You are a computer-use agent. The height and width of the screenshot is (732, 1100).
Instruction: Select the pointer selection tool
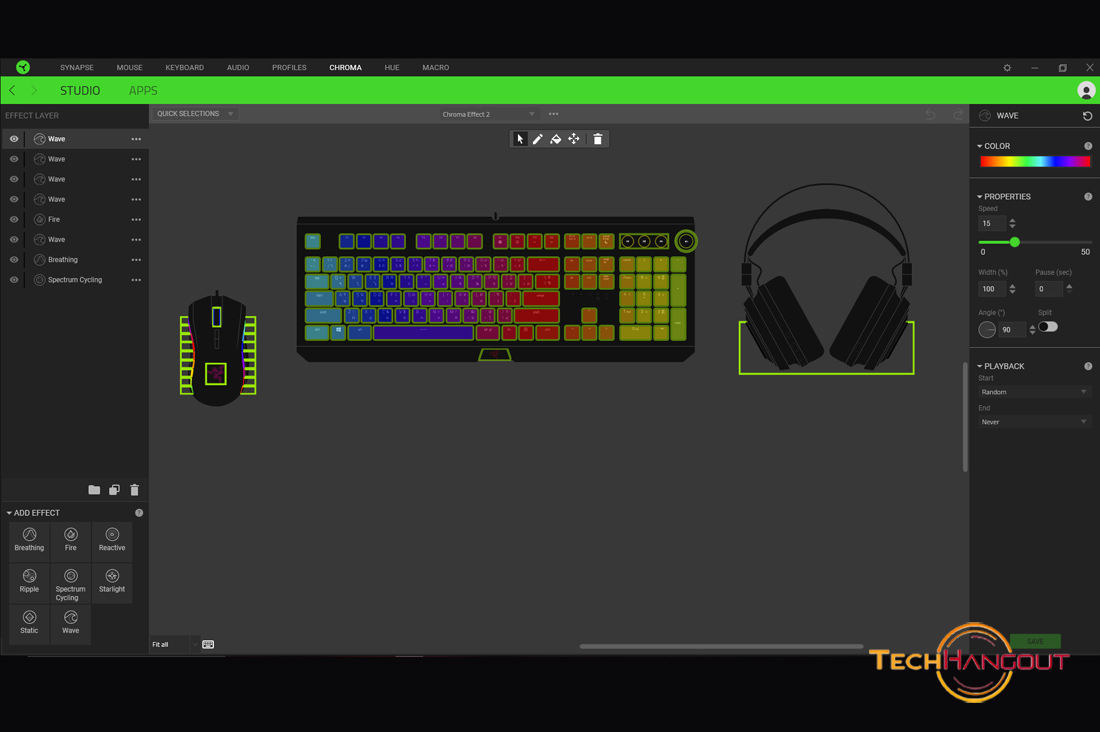[520, 139]
